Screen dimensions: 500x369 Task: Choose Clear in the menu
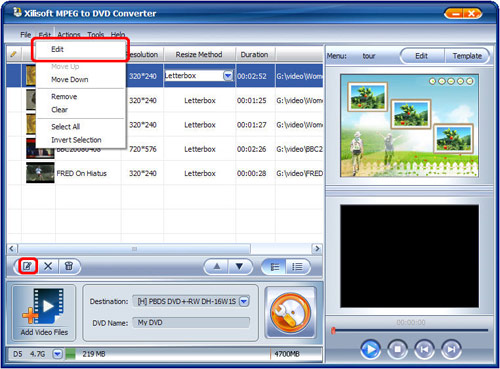pyautogui.click(x=80, y=110)
